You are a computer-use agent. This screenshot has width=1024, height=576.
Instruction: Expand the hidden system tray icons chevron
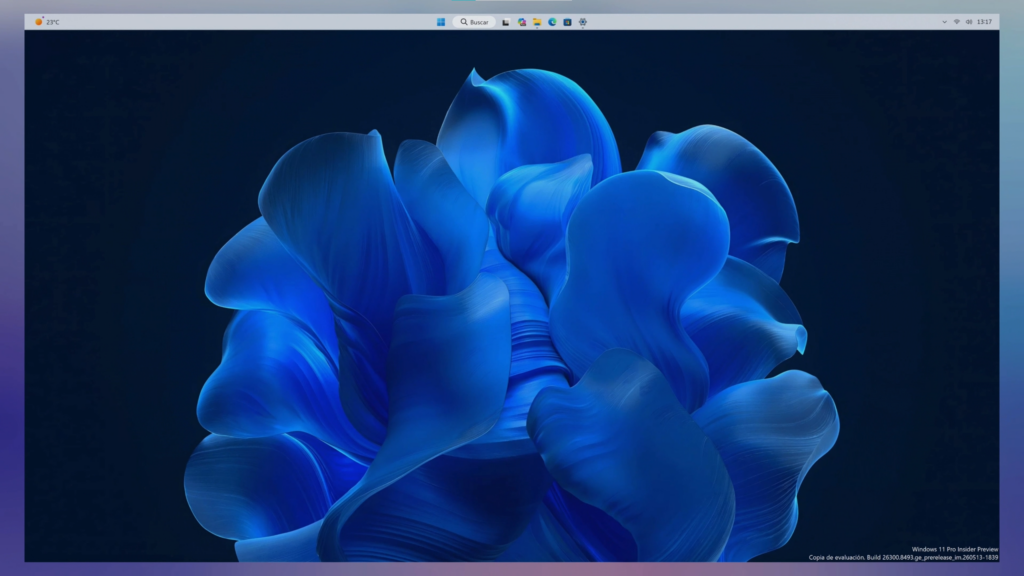(x=944, y=22)
